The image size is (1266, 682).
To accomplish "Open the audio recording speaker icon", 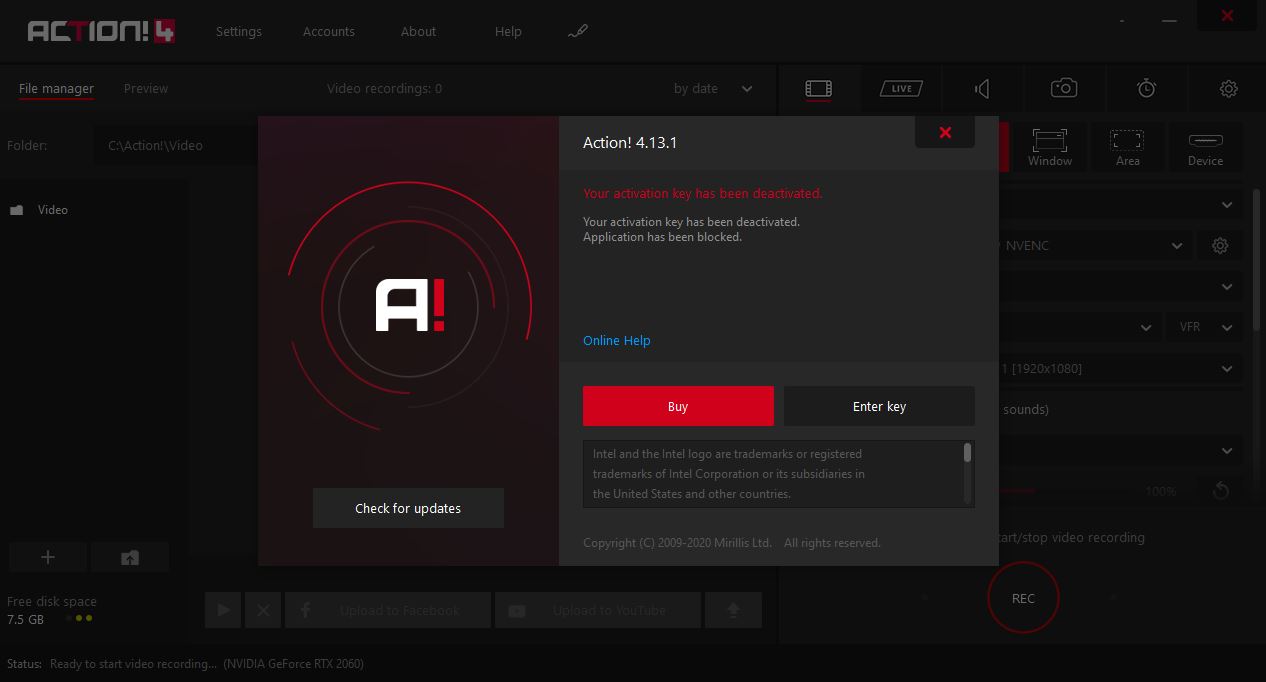I will [x=982, y=89].
